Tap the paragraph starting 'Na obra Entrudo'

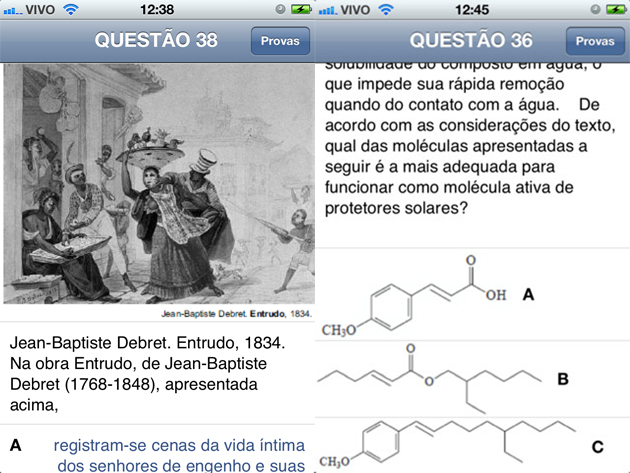coord(138,384)
